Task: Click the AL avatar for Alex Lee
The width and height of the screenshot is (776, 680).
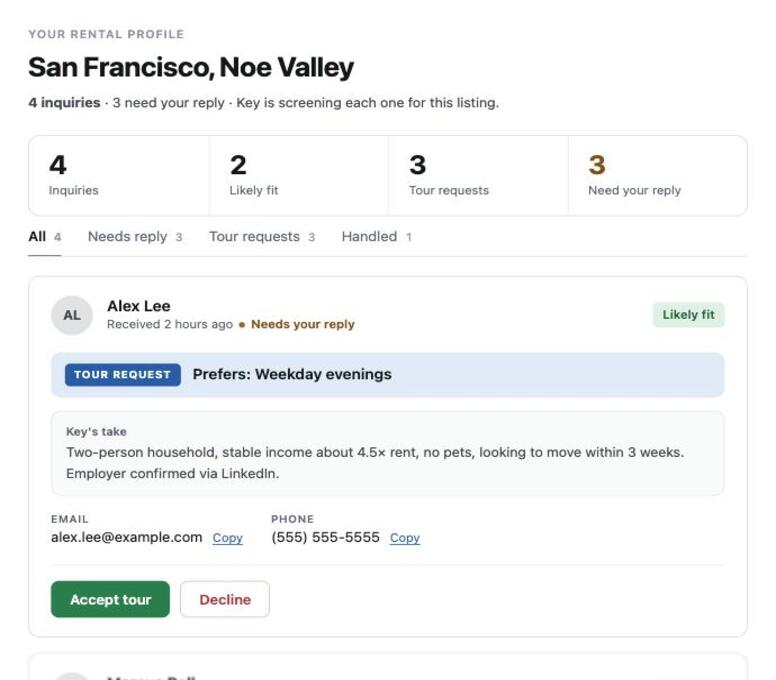Action: click(72, 315)
